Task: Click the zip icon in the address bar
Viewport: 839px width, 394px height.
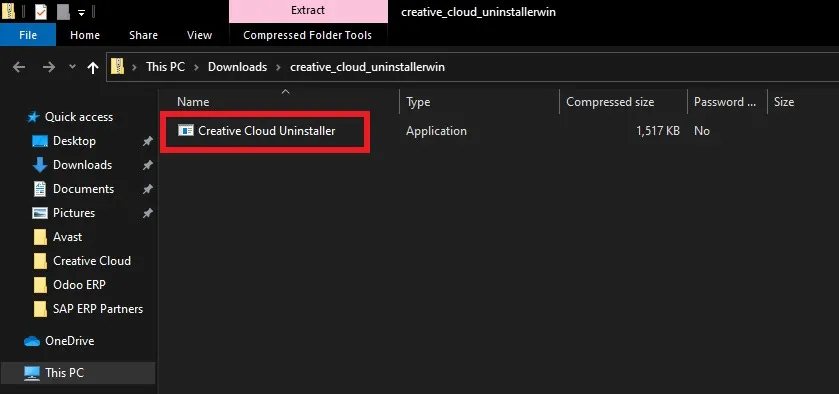Action: coord(117,66)
